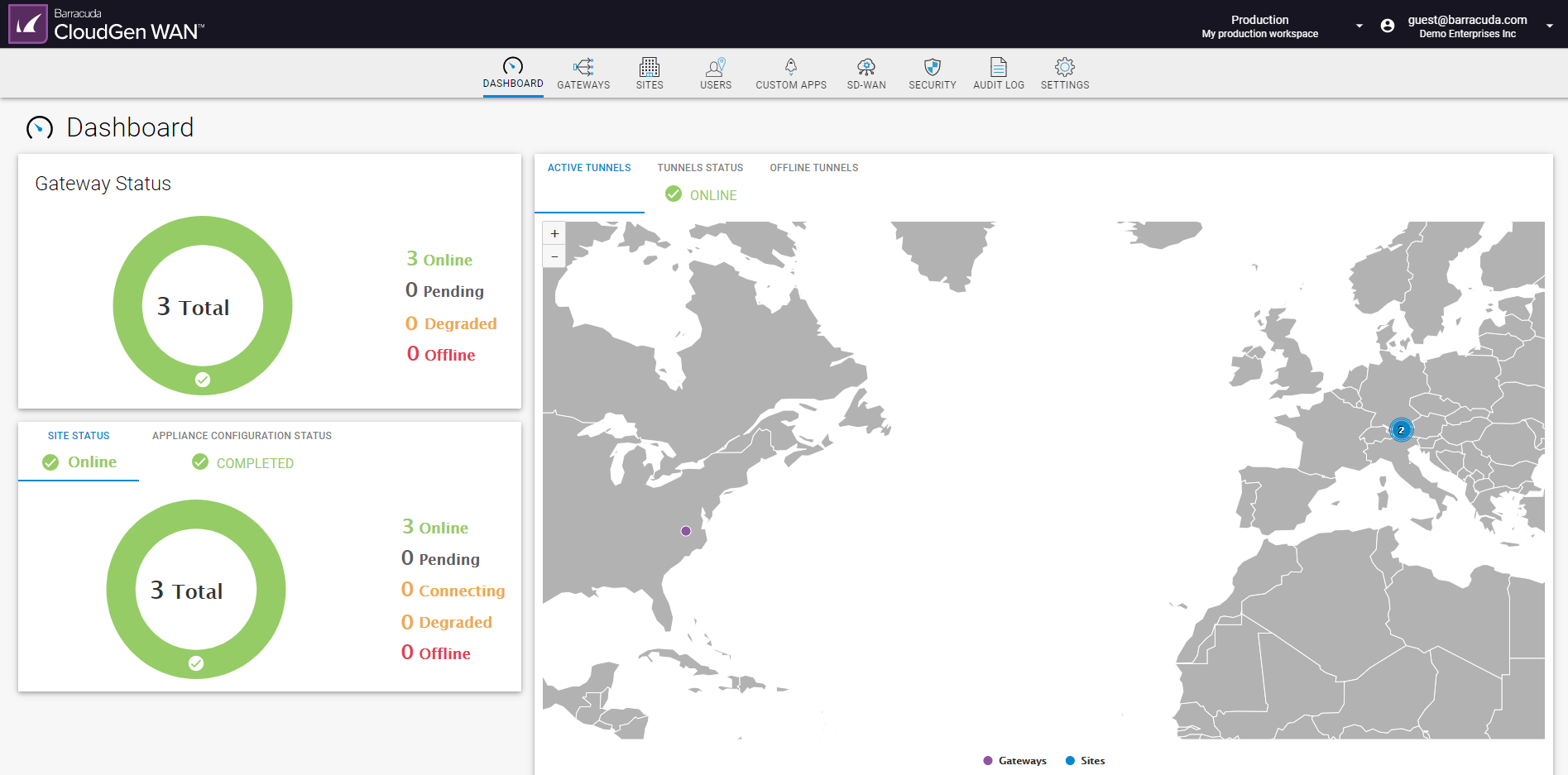Click '0 Pending' in Gateway Status
1568x775 pixels.
pos(444,290)
